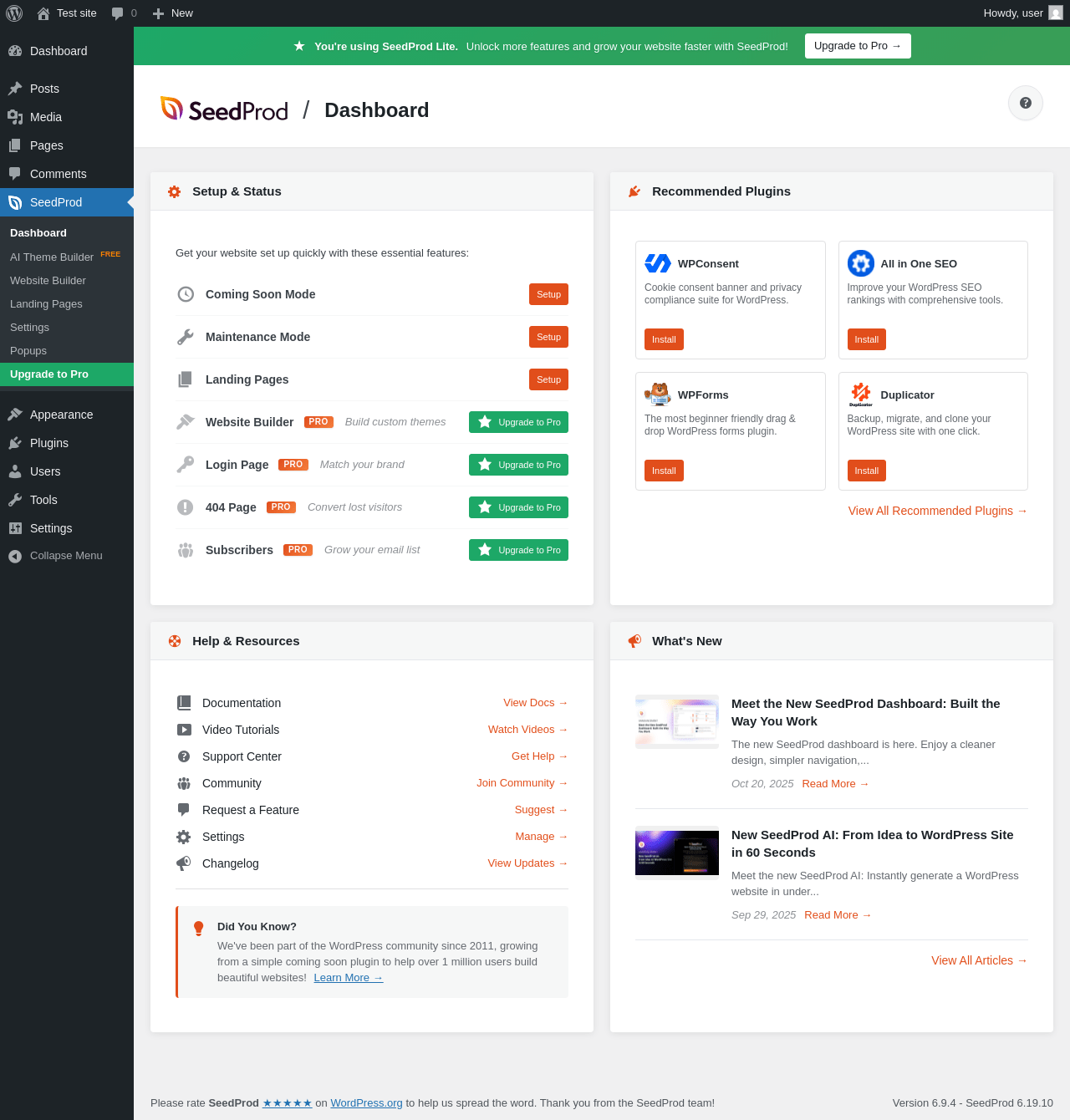This screenshot has width=1070, height=1120.
Task: Click the Video Tutorials play icon
Action: pos(184,730)
